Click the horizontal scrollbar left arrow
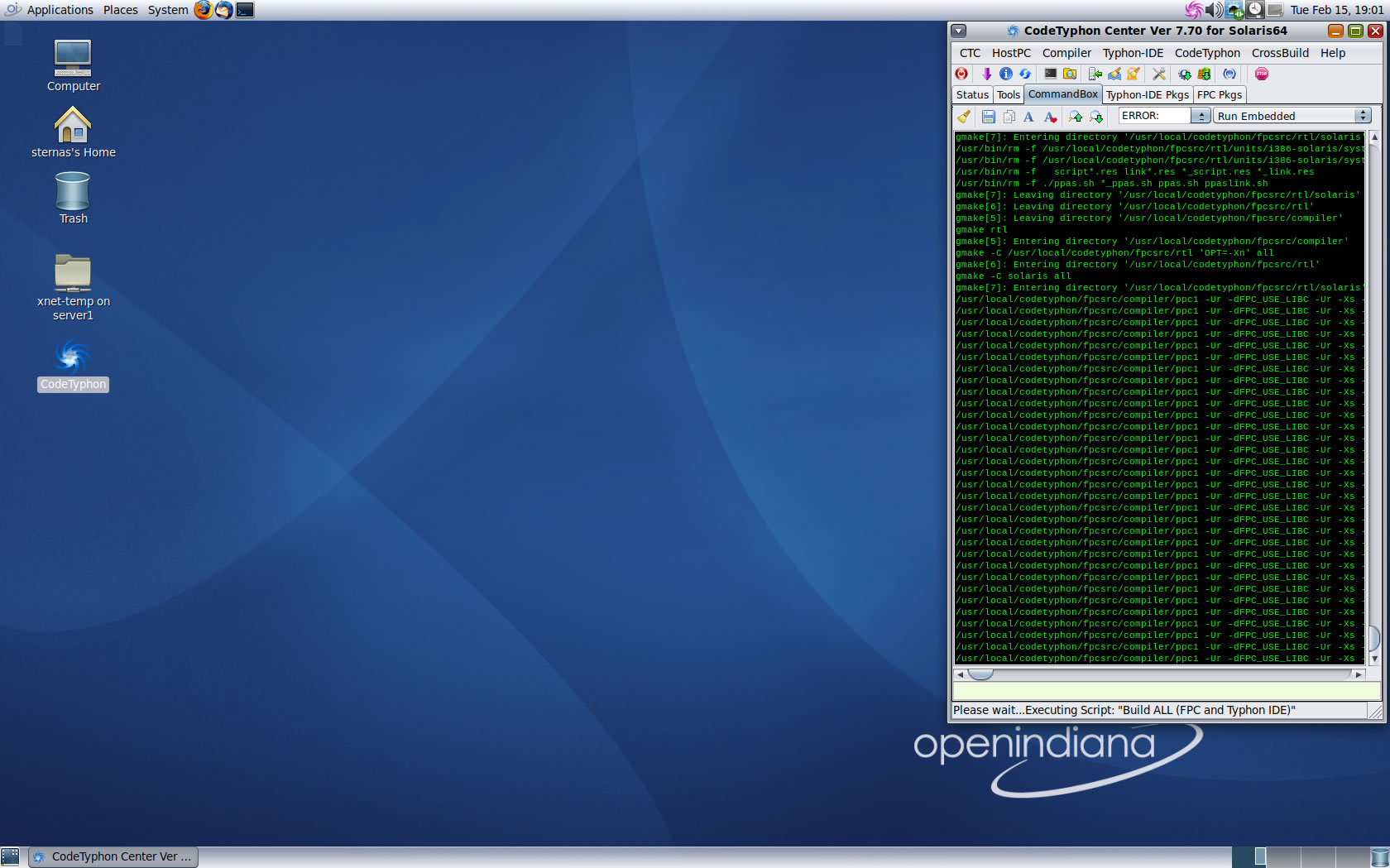Screen dimensions: 1390x868 (960, 674)
